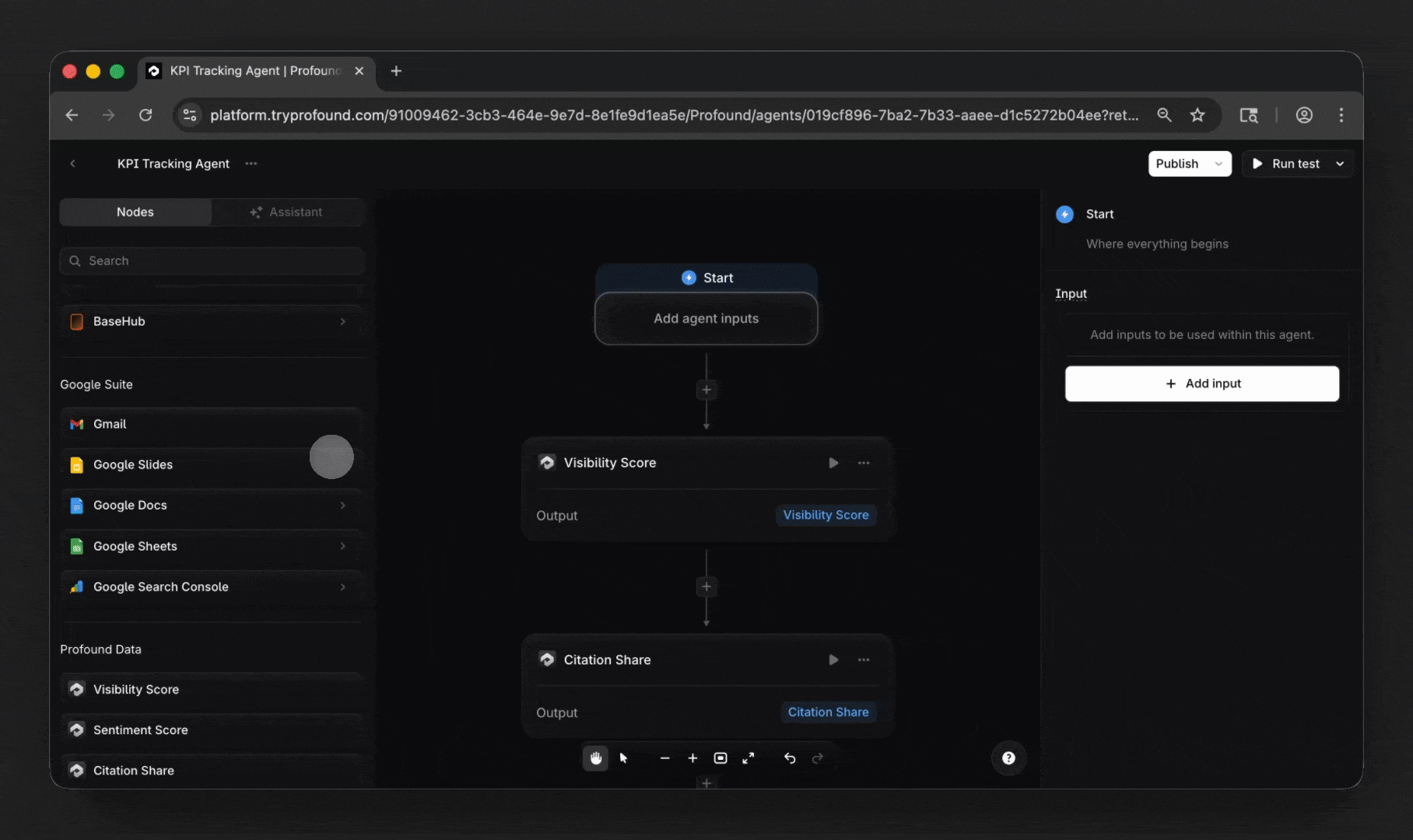
Task: Open a new browser tab
Action: tap(396, 71)
